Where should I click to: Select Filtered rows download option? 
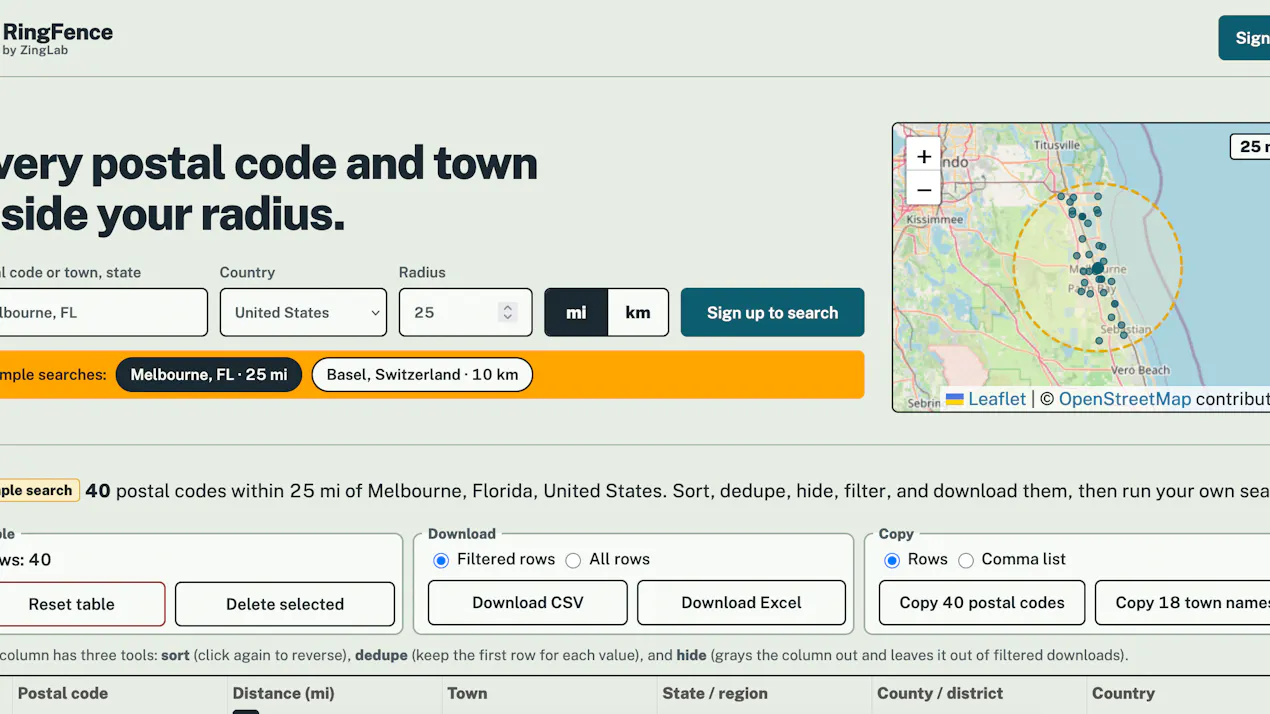tap(441, 560)
